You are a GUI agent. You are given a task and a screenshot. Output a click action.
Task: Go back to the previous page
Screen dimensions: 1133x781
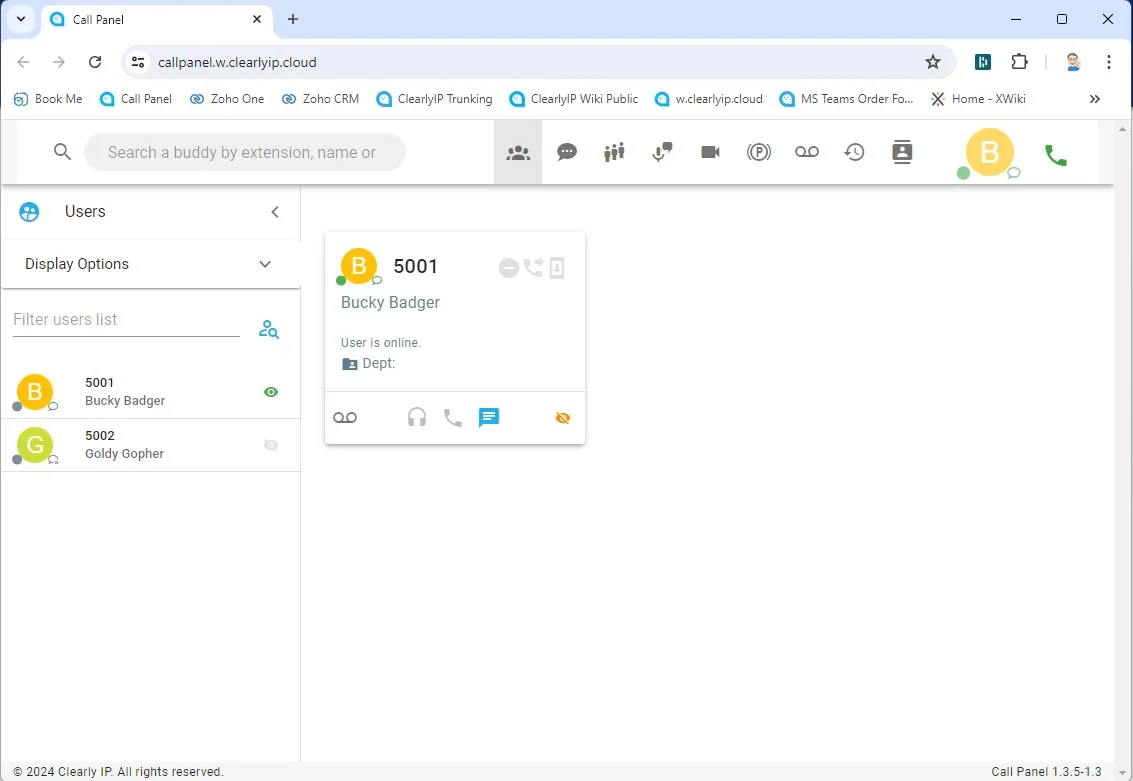coord(23,62)
